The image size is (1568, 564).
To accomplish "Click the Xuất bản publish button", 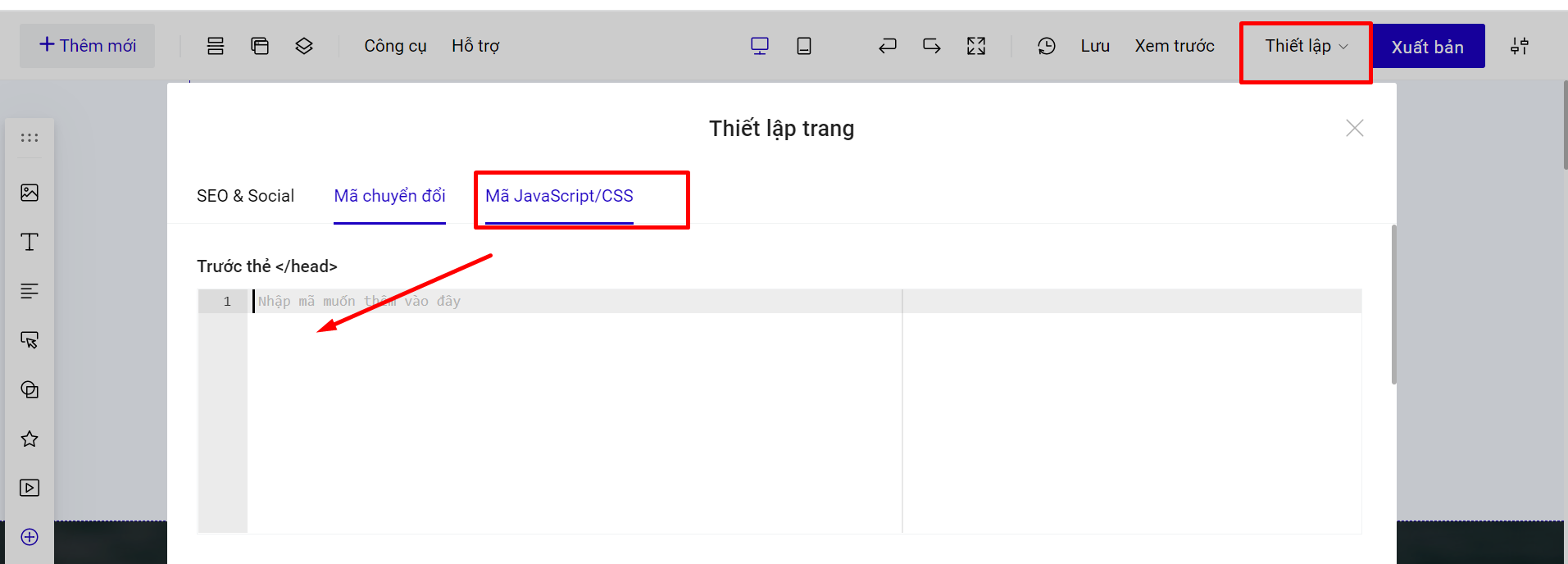I will (1427, 47).
